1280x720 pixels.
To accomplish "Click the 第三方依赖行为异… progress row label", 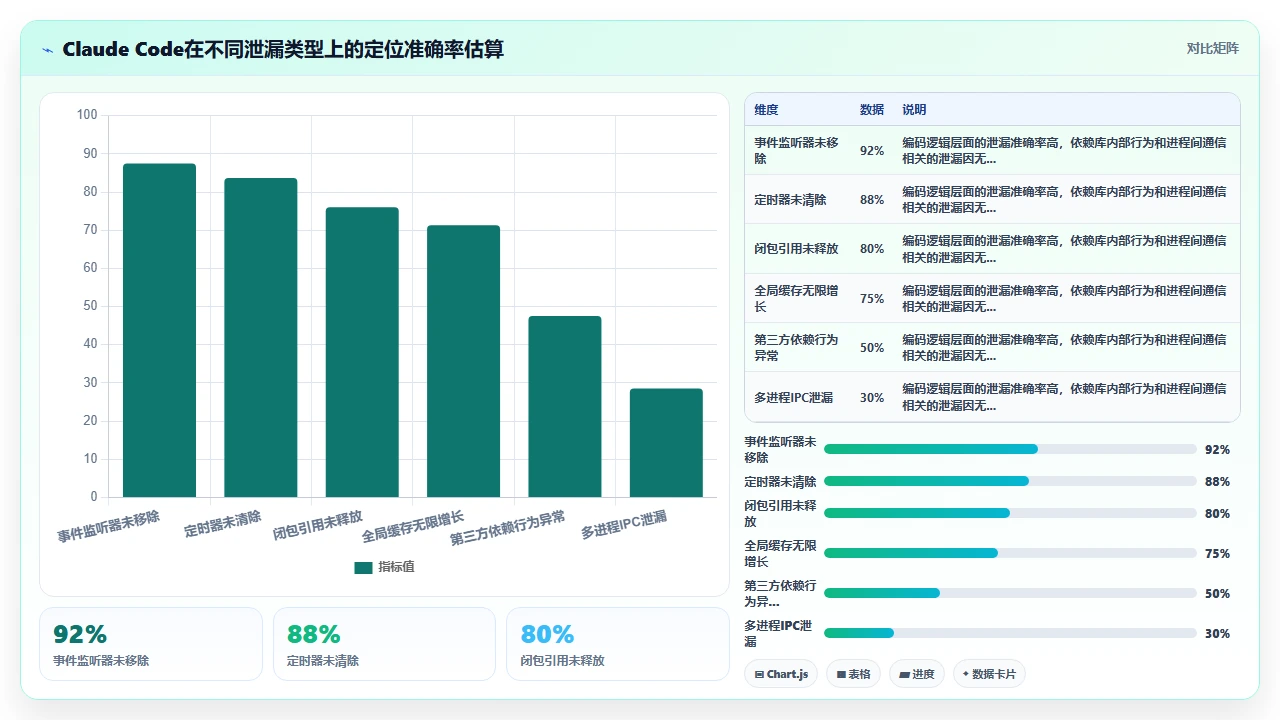I will pos(780,593).
